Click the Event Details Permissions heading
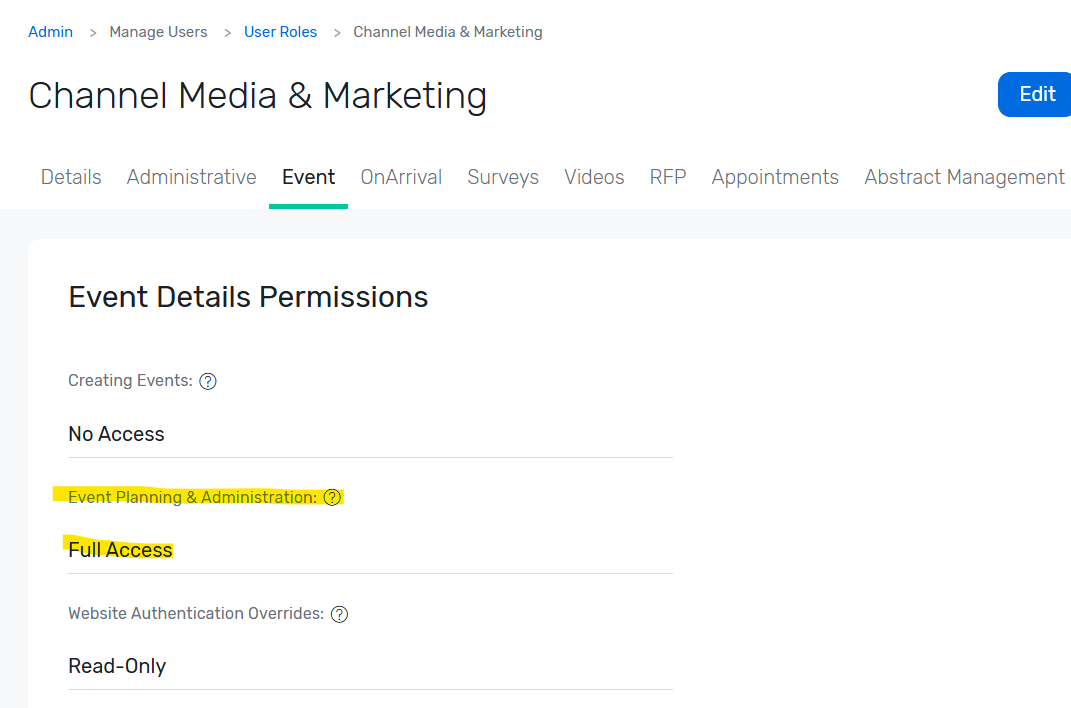Image resolution: width=1071 pixels, height=708 pixels. pos(248,297)
